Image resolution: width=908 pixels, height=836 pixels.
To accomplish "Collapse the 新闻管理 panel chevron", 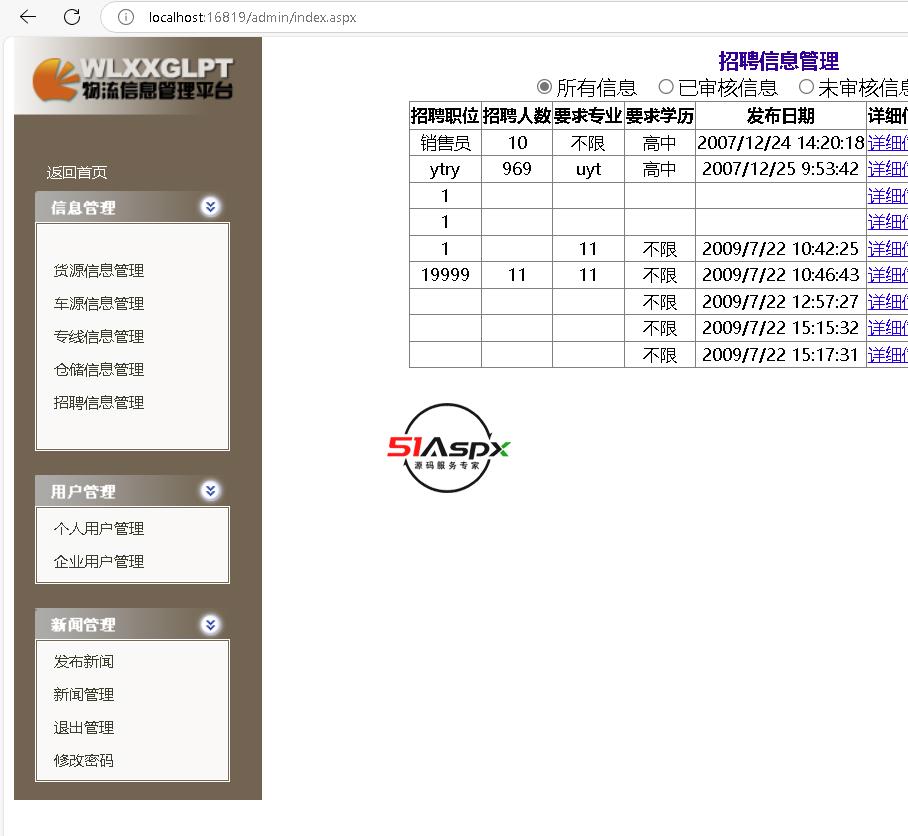I will pos(210,625).
